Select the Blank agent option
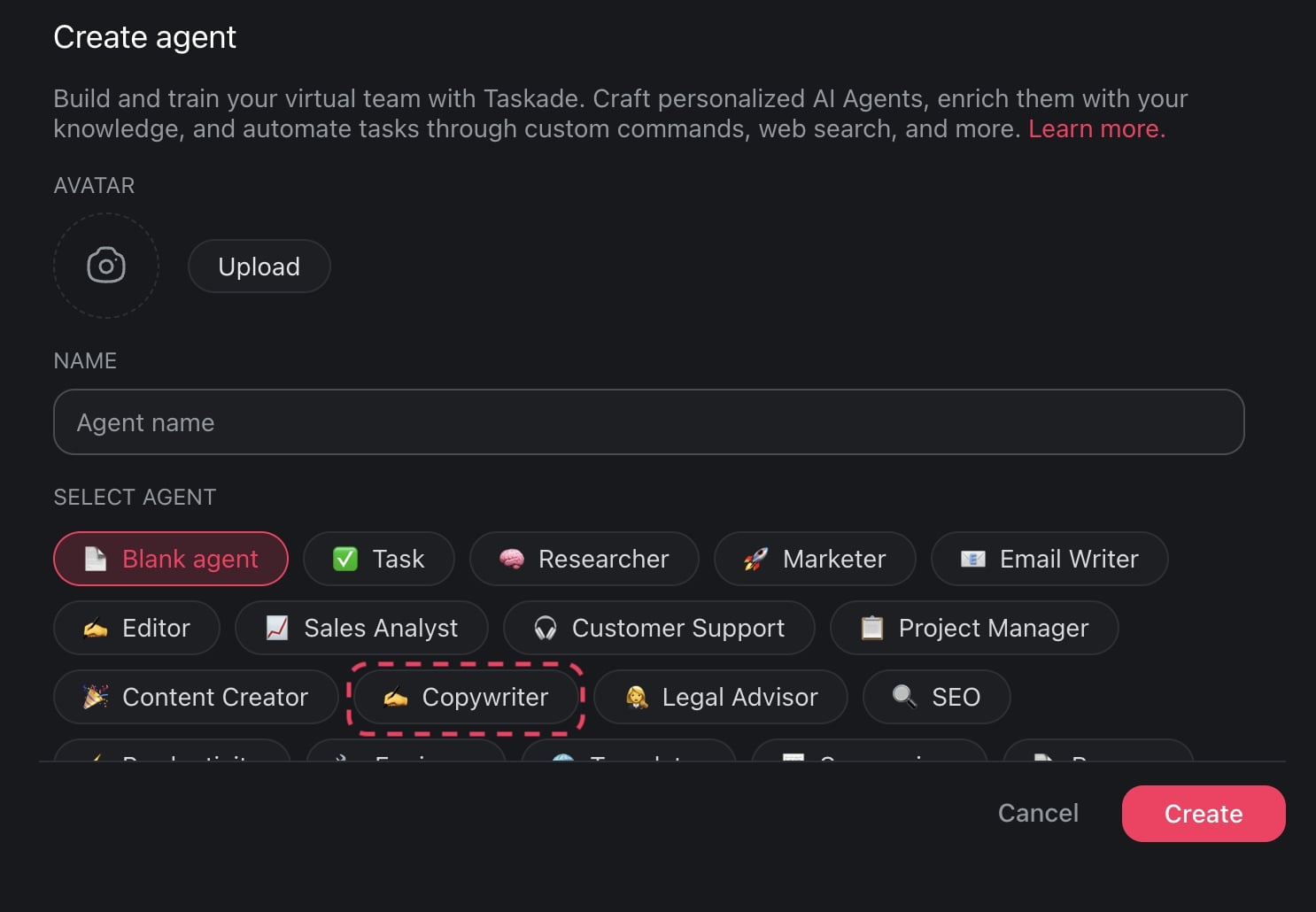 (171, 559)
